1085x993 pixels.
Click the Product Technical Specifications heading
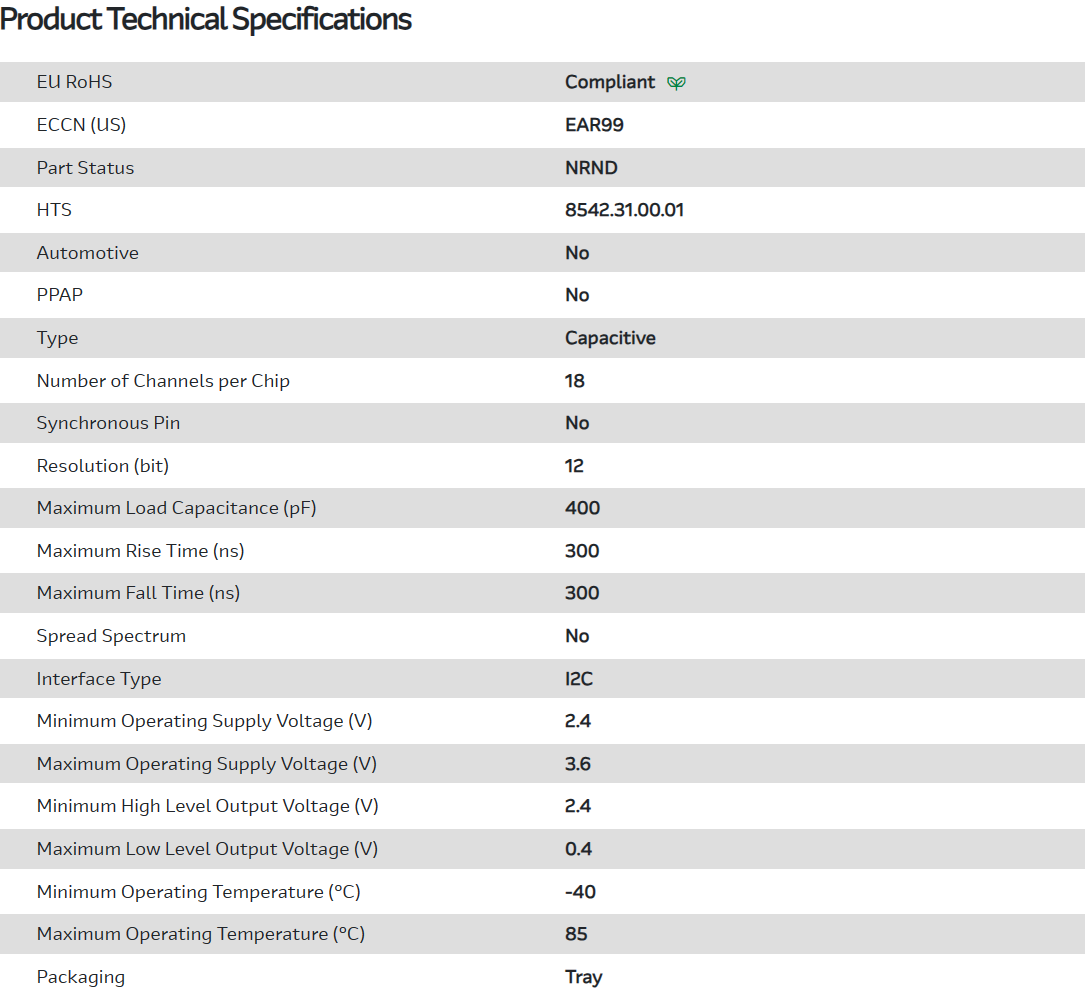click(206, 19)
